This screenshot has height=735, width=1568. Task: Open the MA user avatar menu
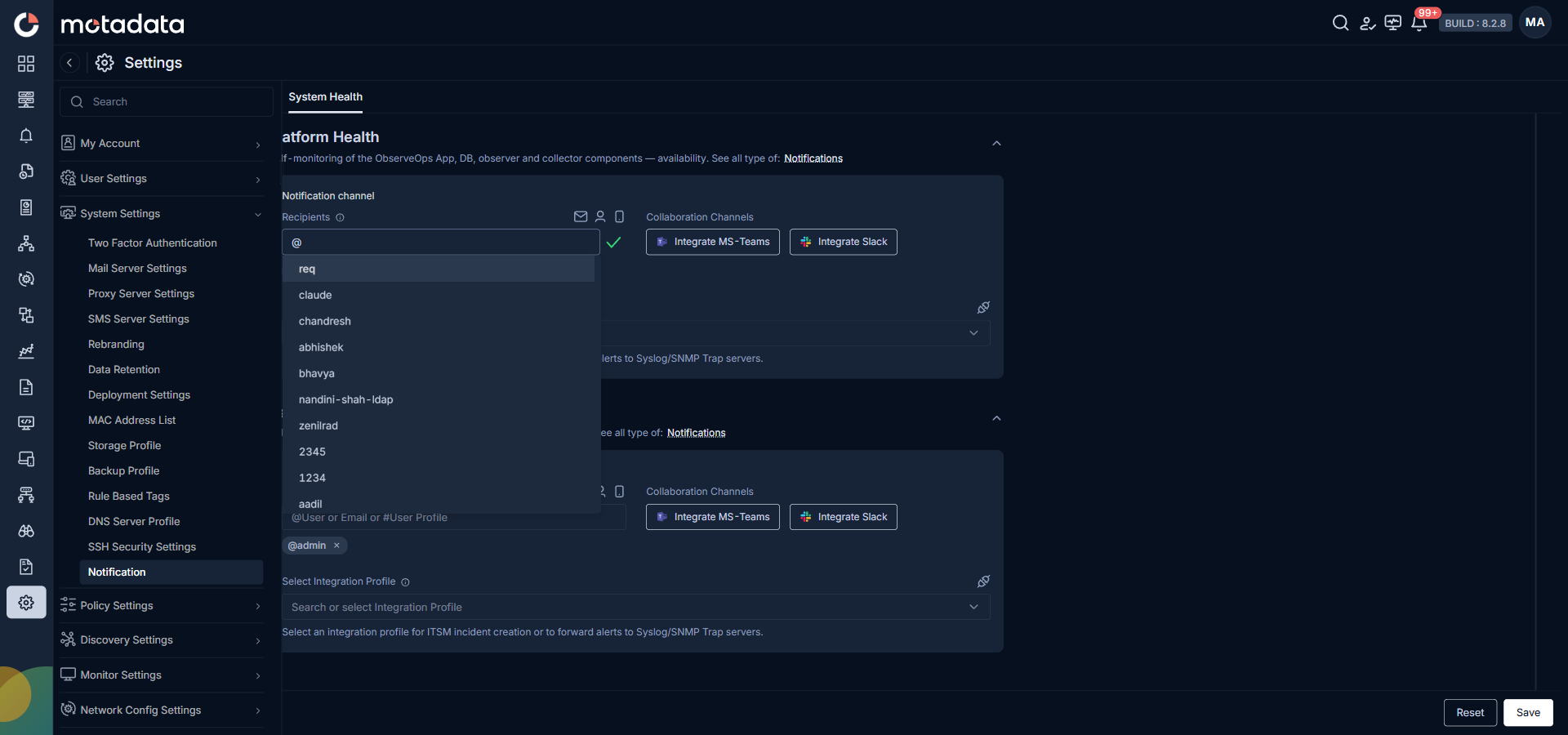coord(1535,23)
